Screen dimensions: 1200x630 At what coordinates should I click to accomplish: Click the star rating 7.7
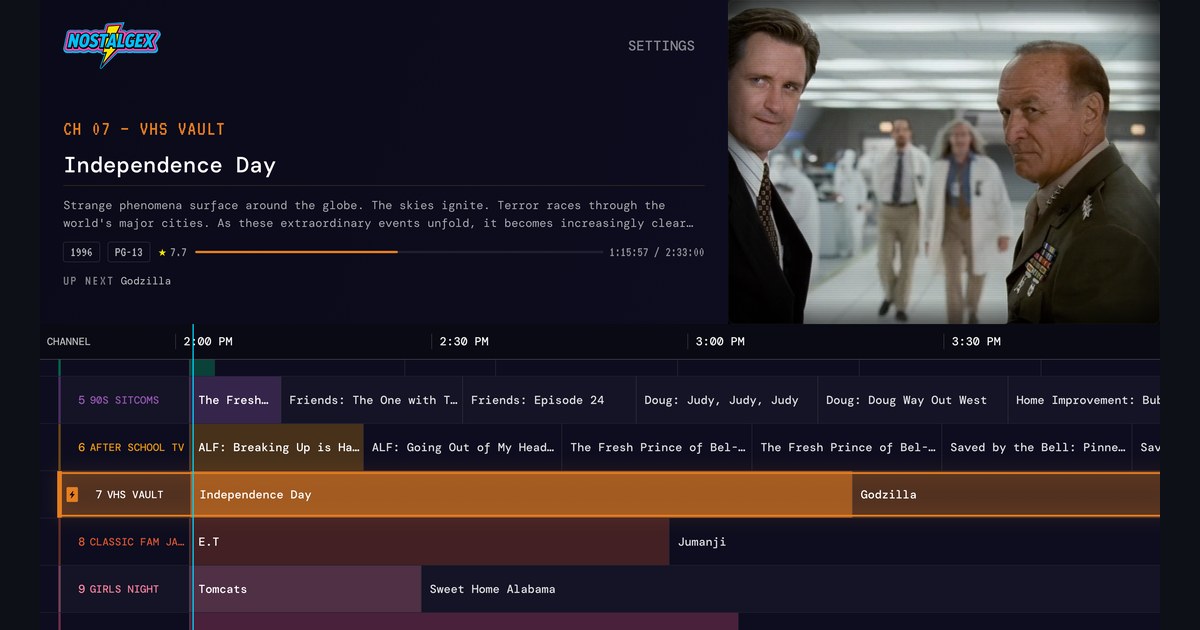tap(173, 253)
